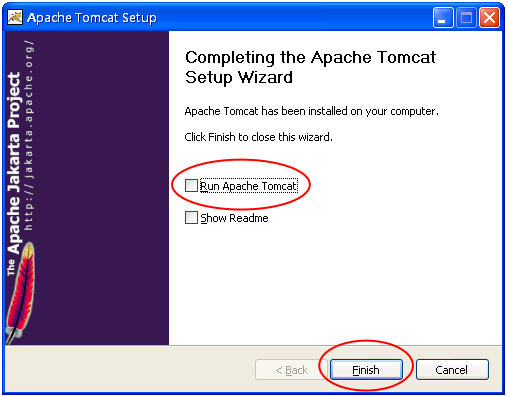Click the "Click Finish to close this wizard" text

click(x=258, y=137)
